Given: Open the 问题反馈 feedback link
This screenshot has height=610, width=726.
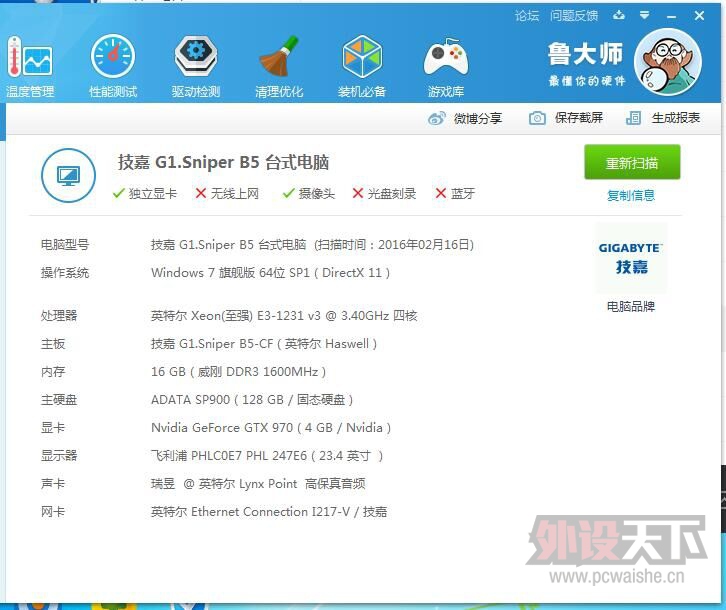Looking at the screenshot, I should tap(574, 16).
